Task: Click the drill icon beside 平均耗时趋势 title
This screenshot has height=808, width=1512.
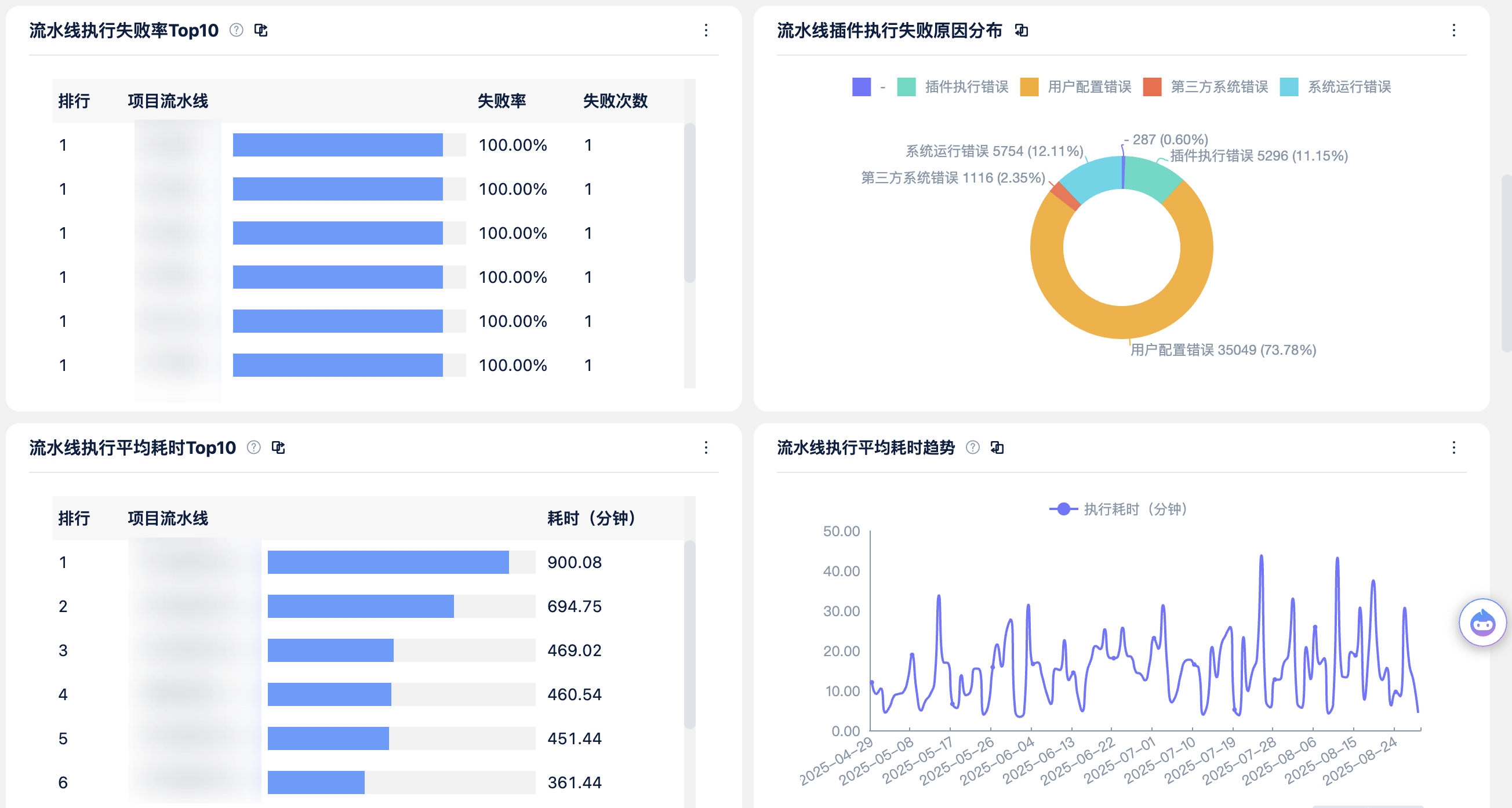Action: click(x=997, y=447)
